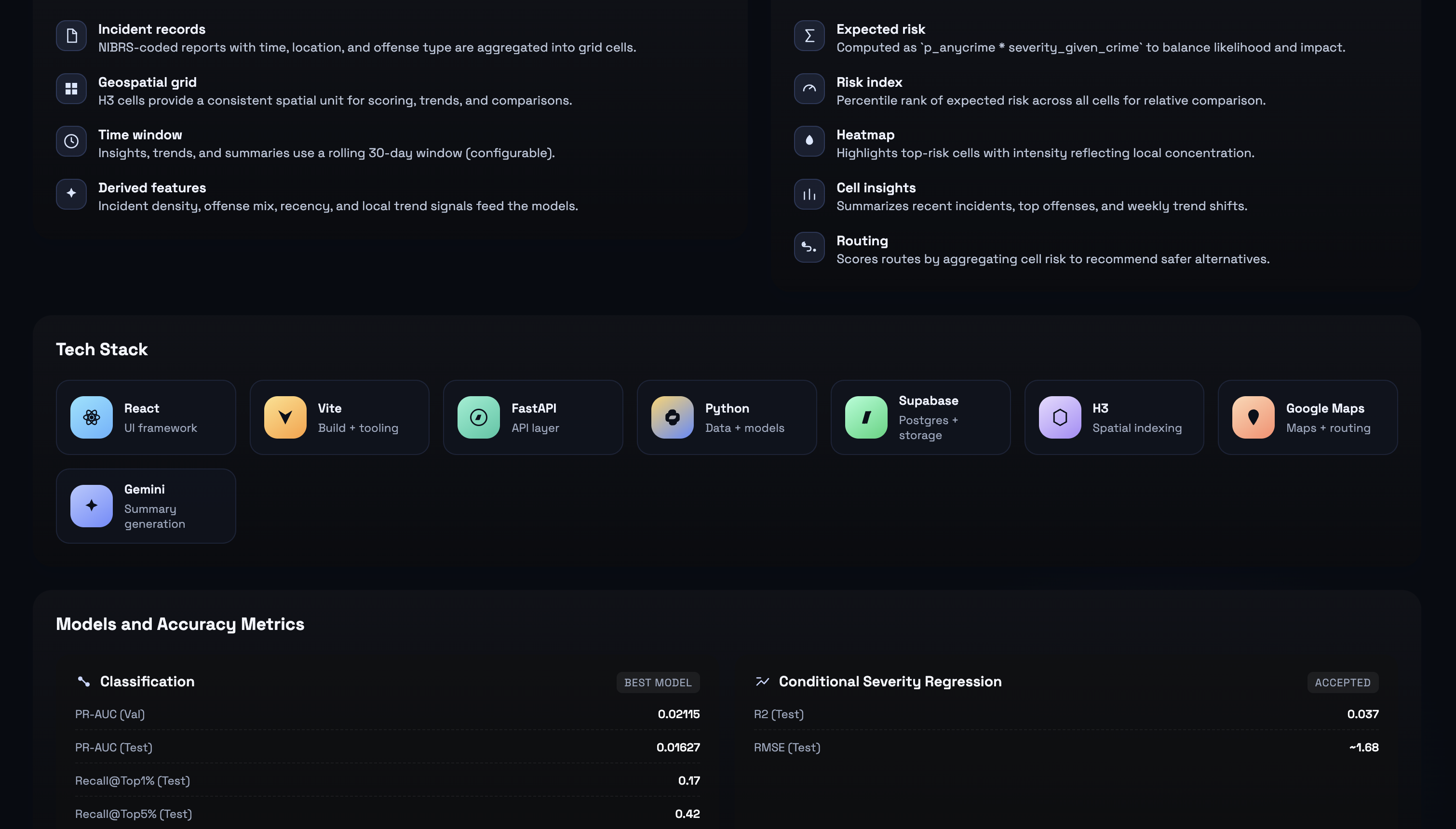
Task: Click the Supabase green icon
Action: coord(865,417)
